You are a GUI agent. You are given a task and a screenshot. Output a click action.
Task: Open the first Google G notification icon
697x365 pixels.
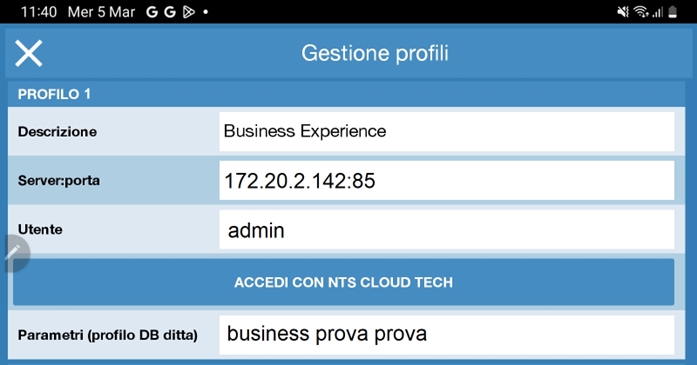152,12
